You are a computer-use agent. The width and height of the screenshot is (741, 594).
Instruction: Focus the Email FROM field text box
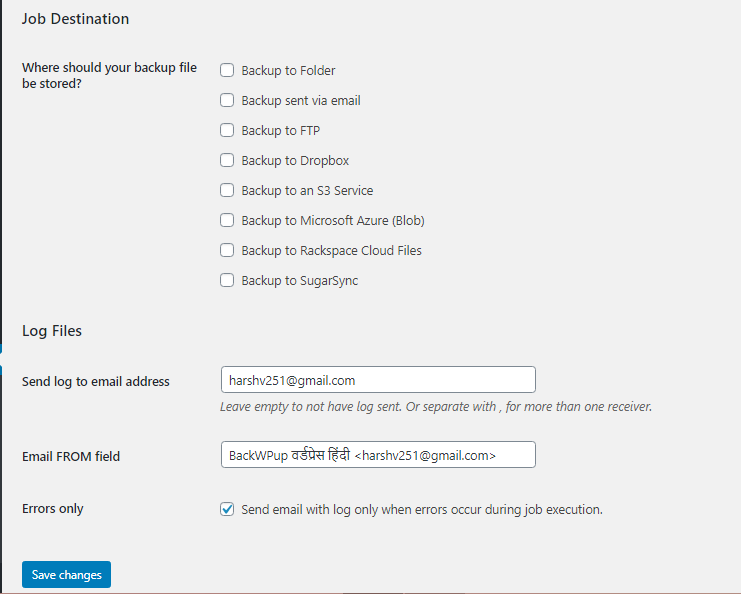point(377,455)
